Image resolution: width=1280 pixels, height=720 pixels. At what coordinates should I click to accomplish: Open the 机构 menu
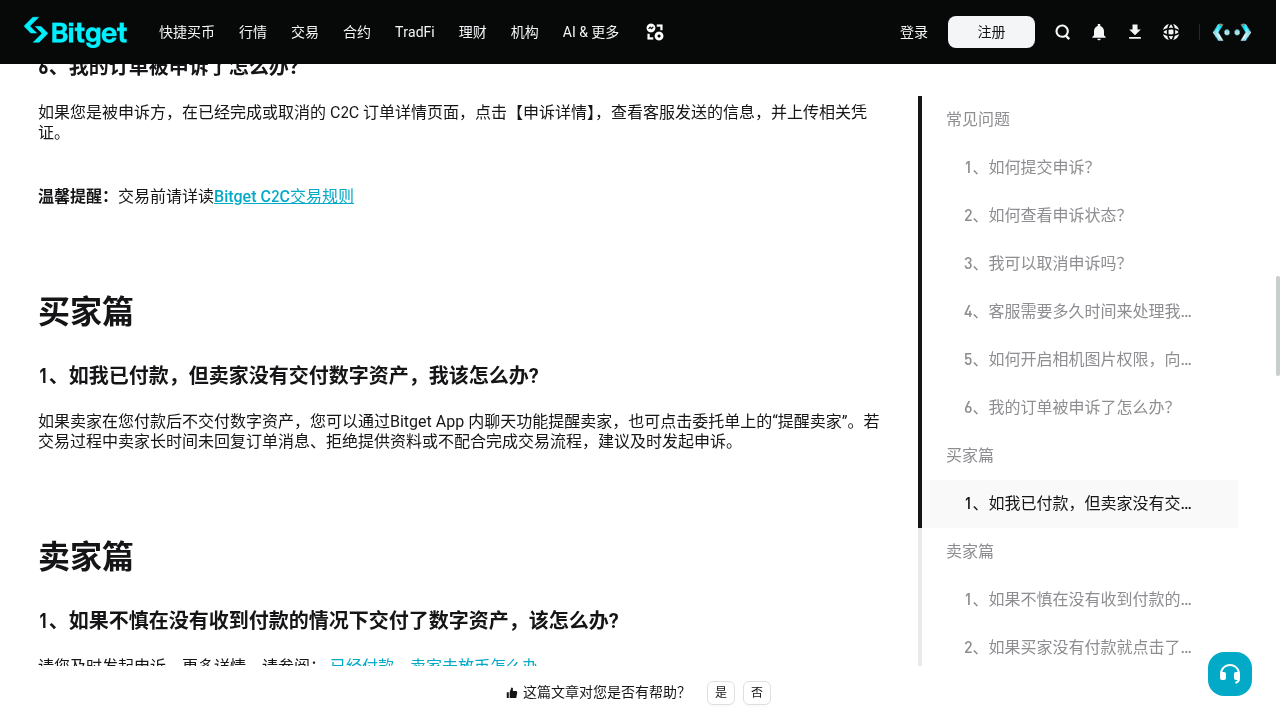525,32
